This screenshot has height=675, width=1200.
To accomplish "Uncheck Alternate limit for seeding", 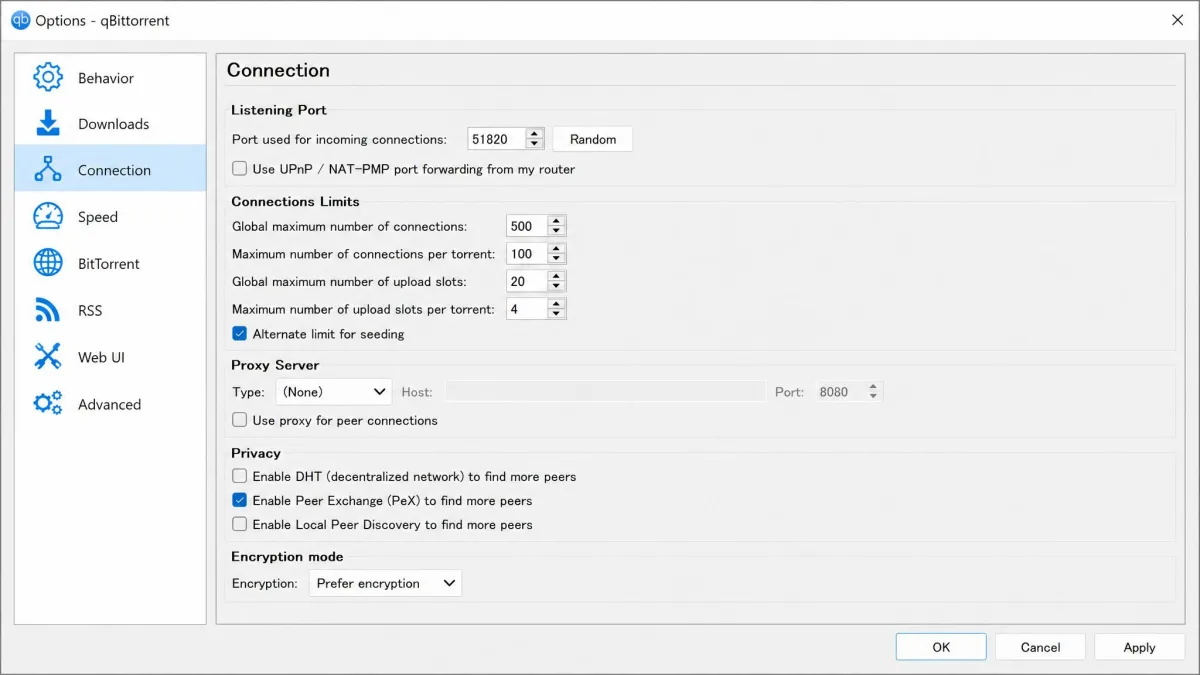I will (x=239, y=334).
